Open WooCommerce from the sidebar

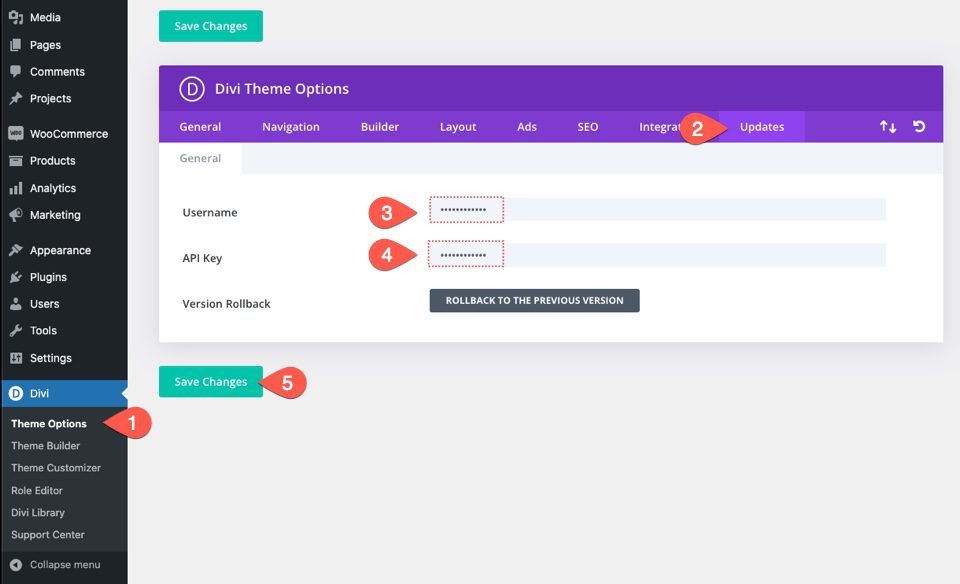[68, 134]
